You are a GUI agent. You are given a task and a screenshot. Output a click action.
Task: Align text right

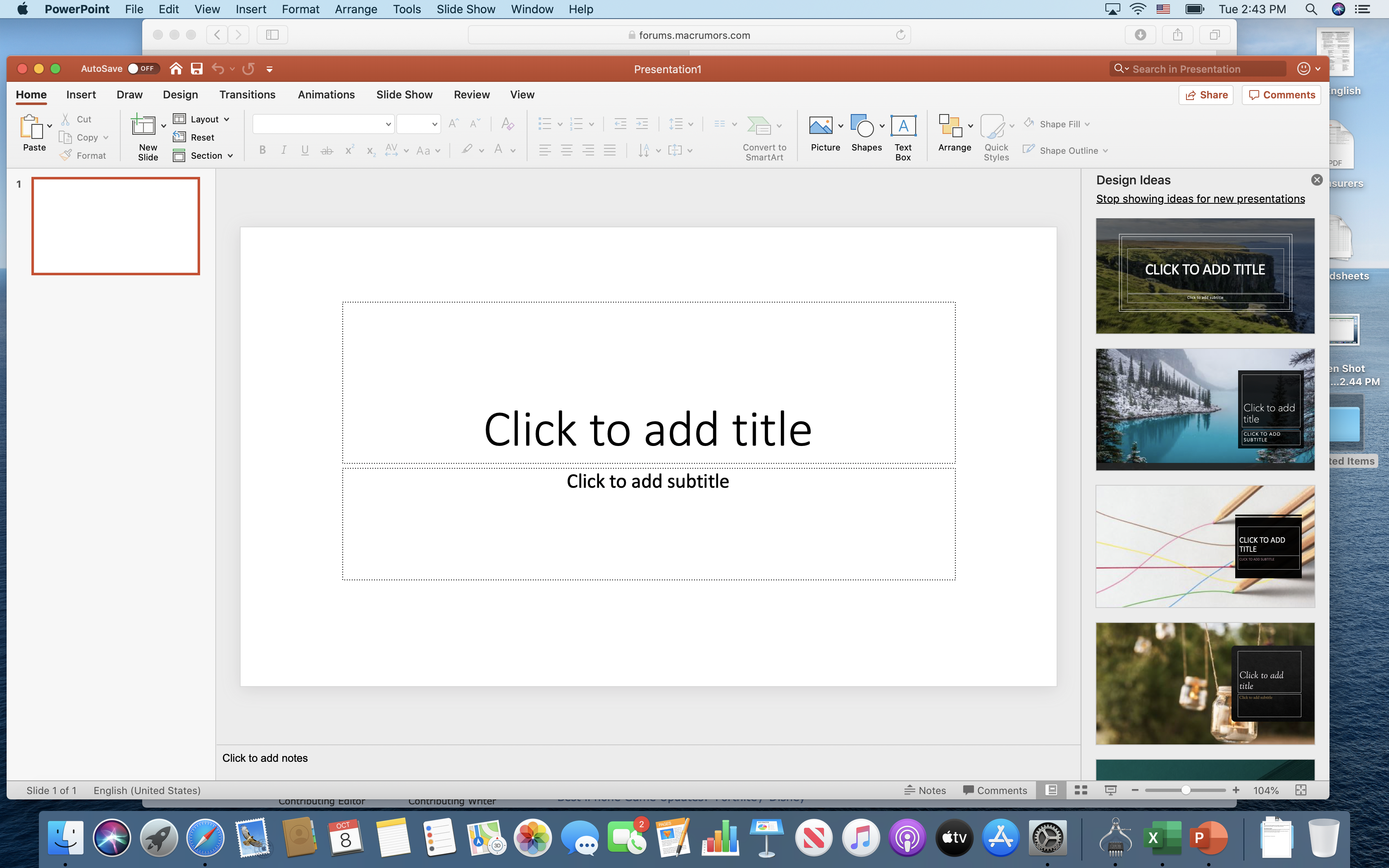pyautogui.click(x=588, y=150)
